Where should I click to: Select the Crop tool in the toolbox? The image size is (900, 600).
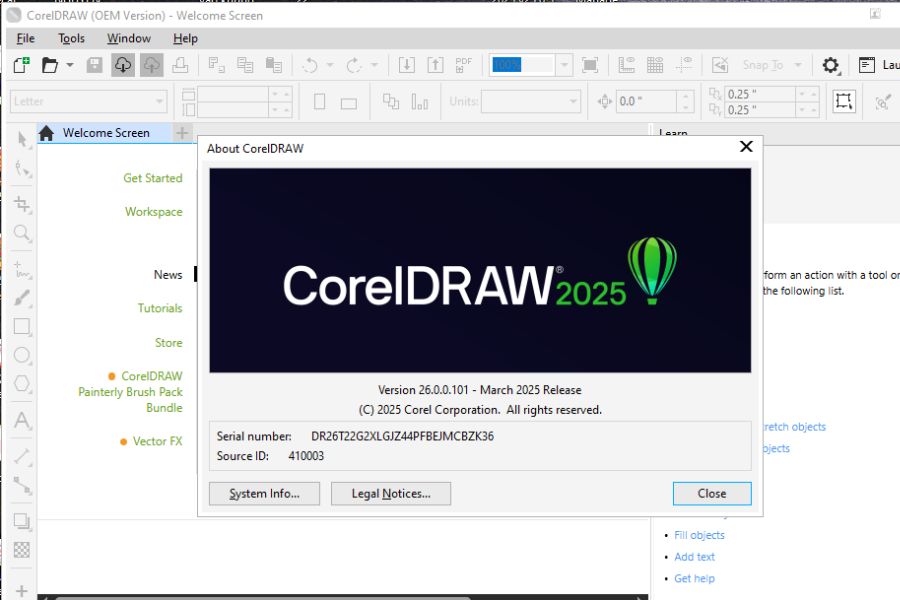pos(22,204)
